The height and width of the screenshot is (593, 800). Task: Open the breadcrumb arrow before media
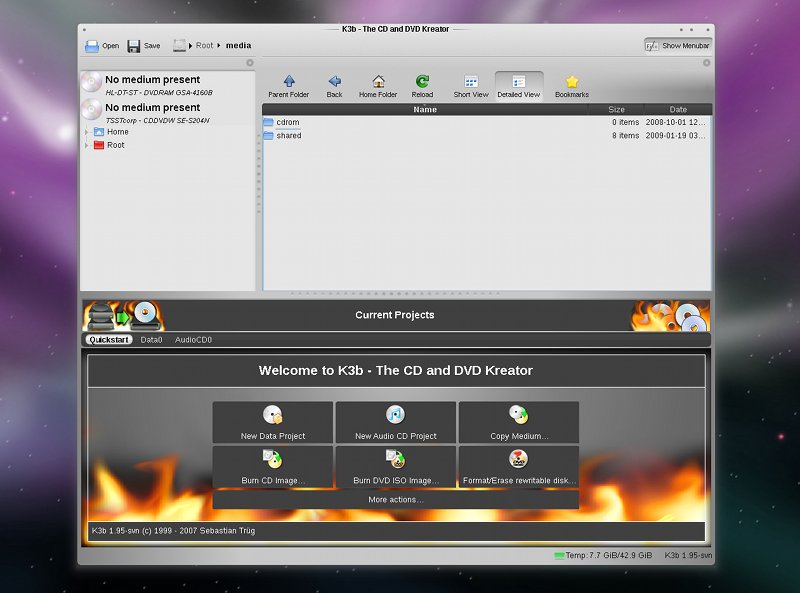[x=219, y=46]
